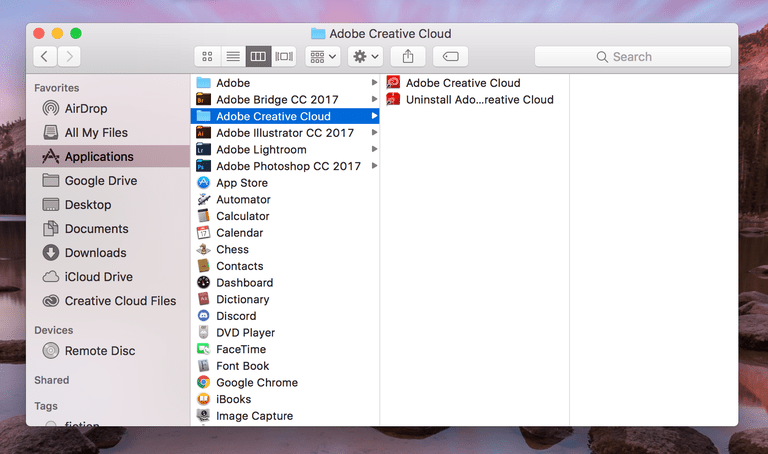Open Downloads in the sidebar
768x454 pixels.
click(108, 252)
